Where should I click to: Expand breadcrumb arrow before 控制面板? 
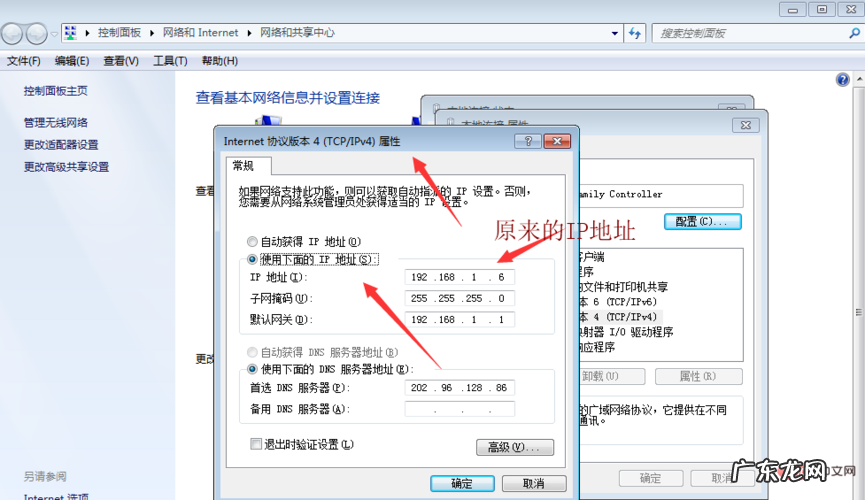(87, 33)
